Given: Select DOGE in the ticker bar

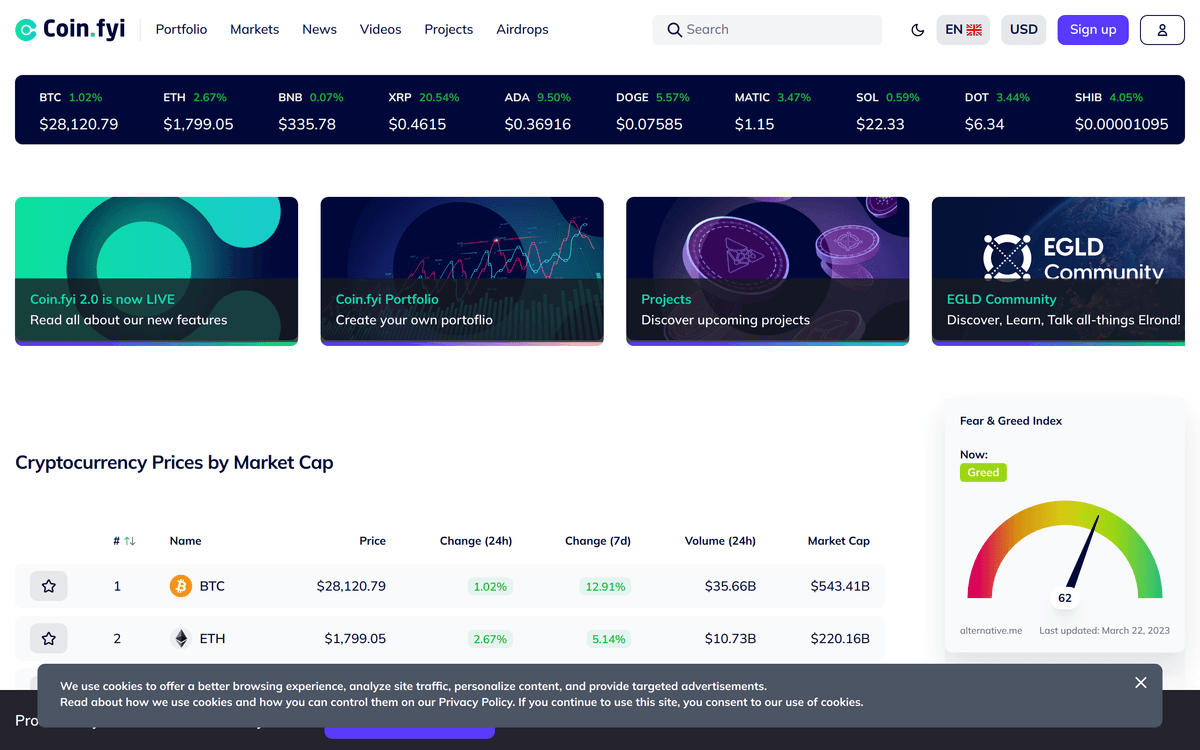Looking at the screenshot, I should tap(653, 111).
